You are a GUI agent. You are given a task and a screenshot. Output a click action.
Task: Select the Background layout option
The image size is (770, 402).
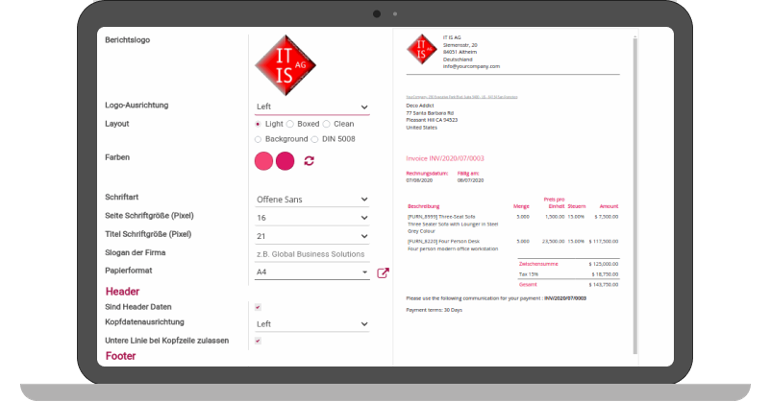258,139
